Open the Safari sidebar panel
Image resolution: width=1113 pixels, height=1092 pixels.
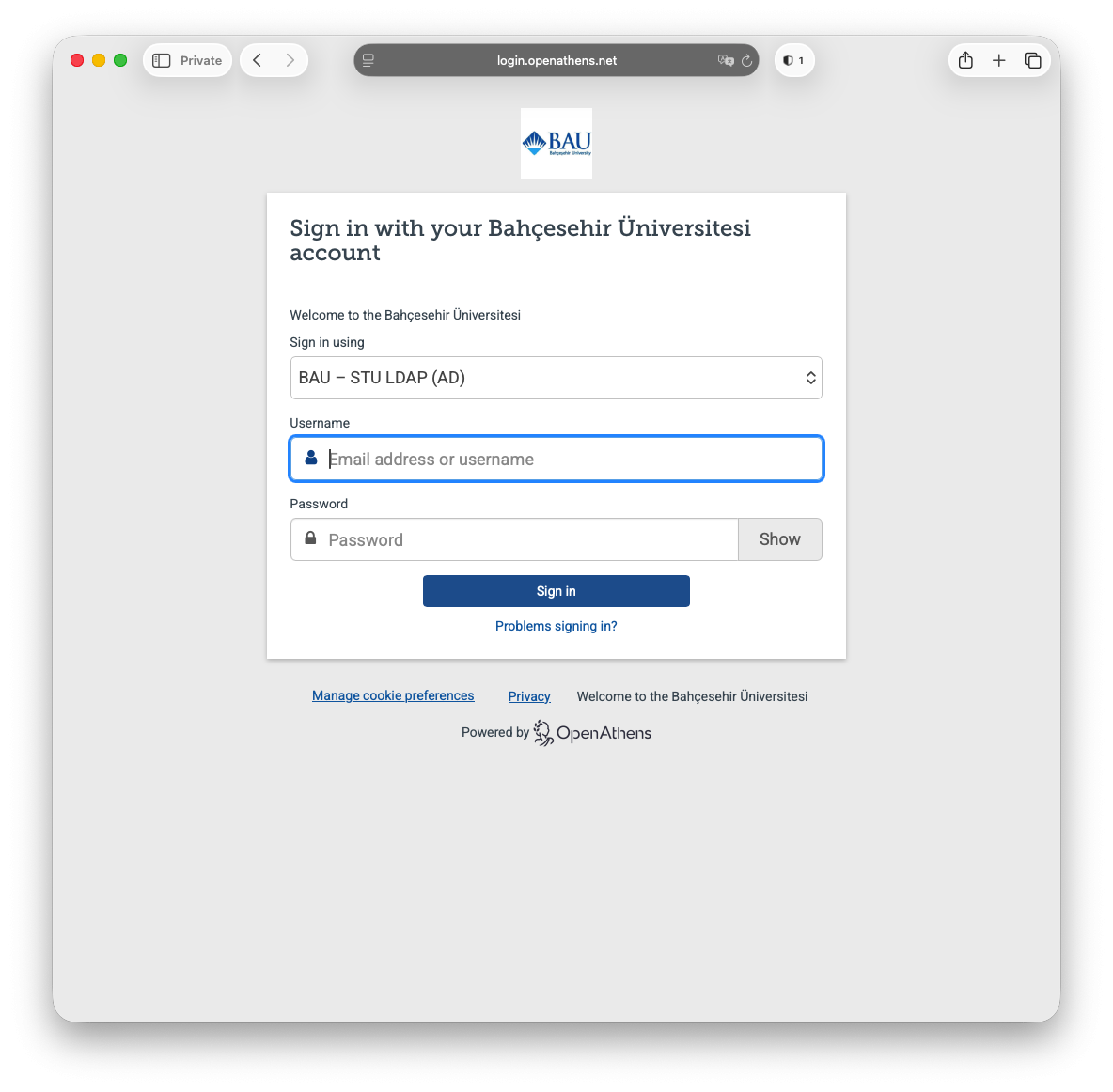(162, 60)
